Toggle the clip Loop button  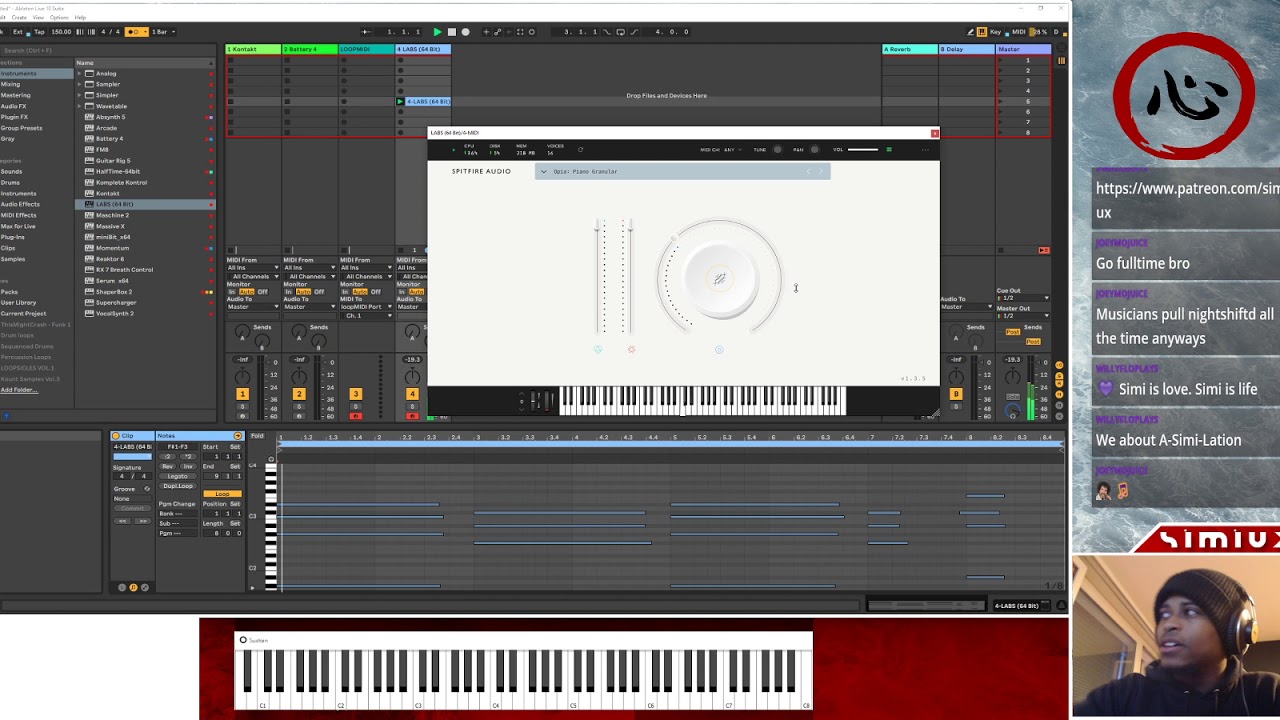pos(222,494)
